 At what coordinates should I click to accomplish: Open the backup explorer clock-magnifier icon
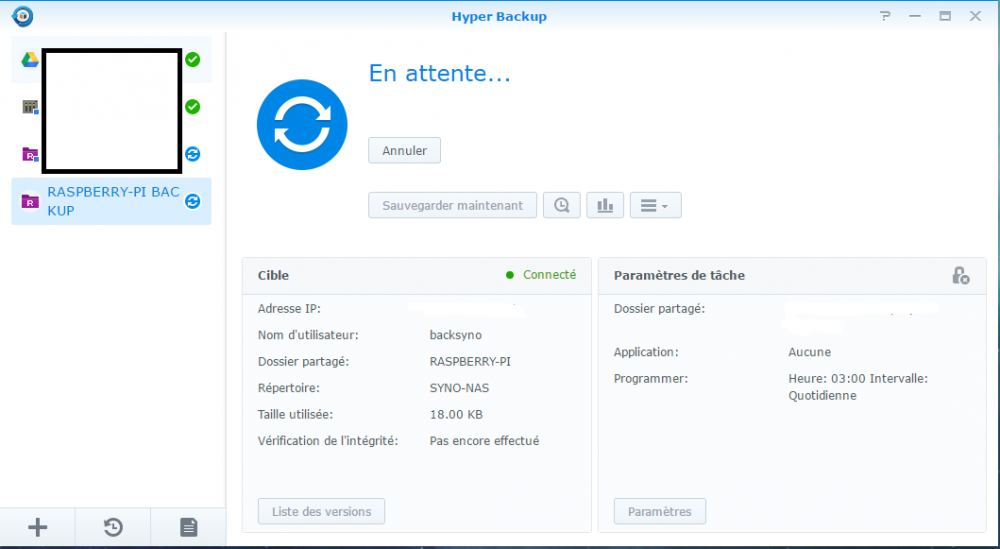tap(562, 205)
